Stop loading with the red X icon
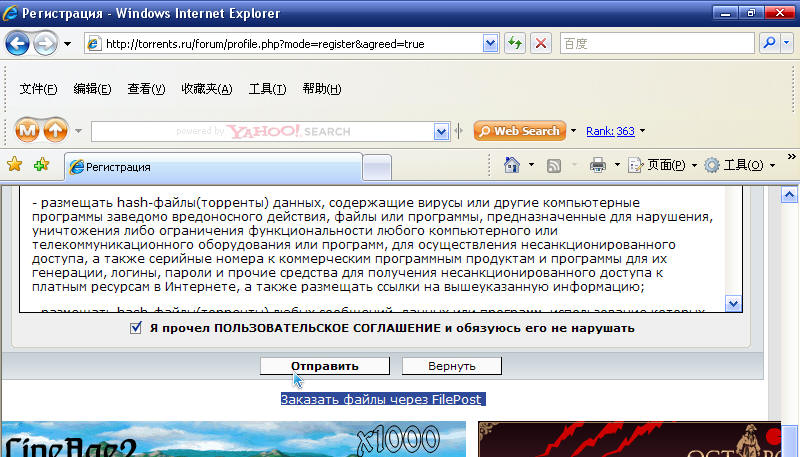 (541, 44)
